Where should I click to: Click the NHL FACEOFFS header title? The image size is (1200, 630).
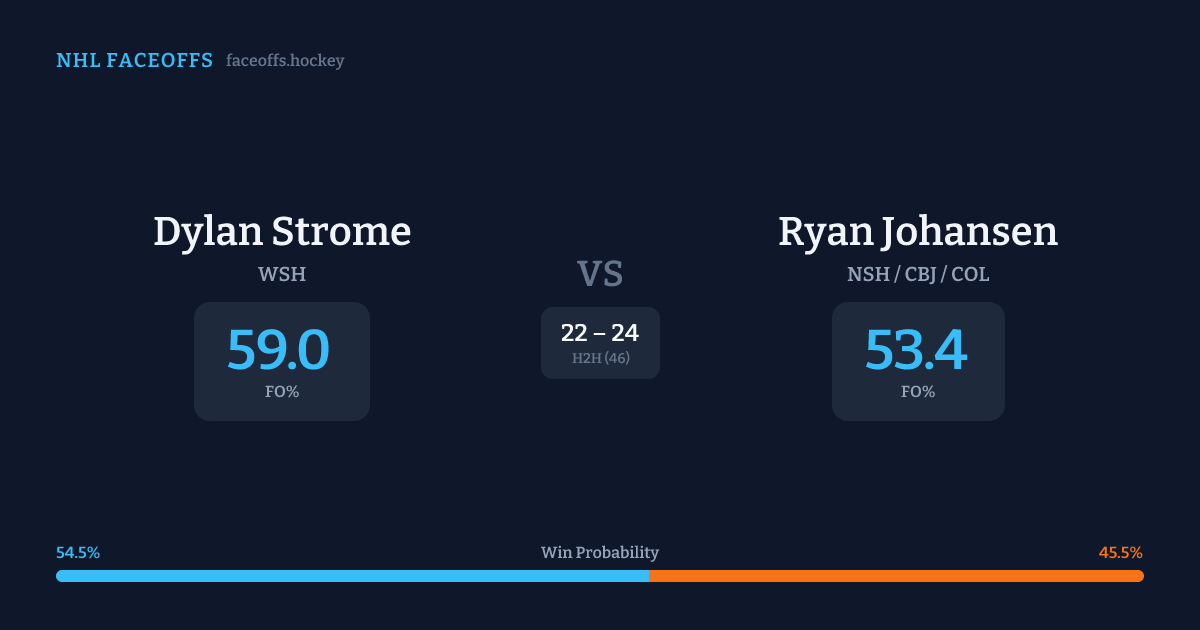click(x=134, y=61)
